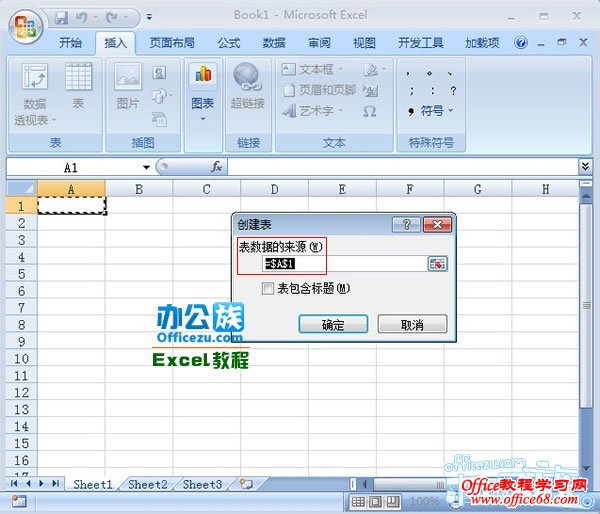Viewport: 600px width, 514px height.
Task: Click the Hyperlink (超链接) icon
Action: [x=248, y=86]
